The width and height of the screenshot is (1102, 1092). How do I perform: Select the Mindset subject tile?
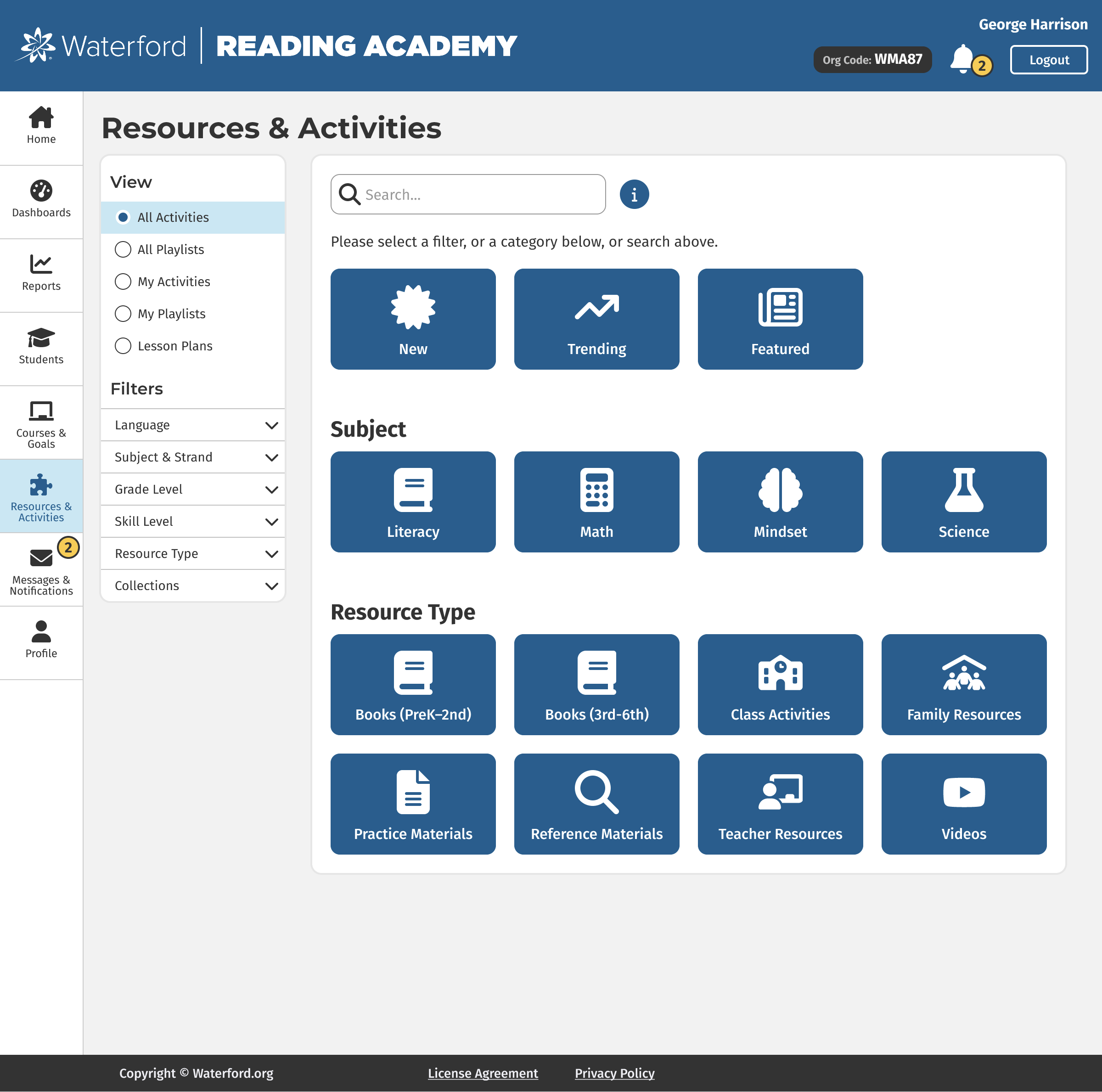coord(780,501)
